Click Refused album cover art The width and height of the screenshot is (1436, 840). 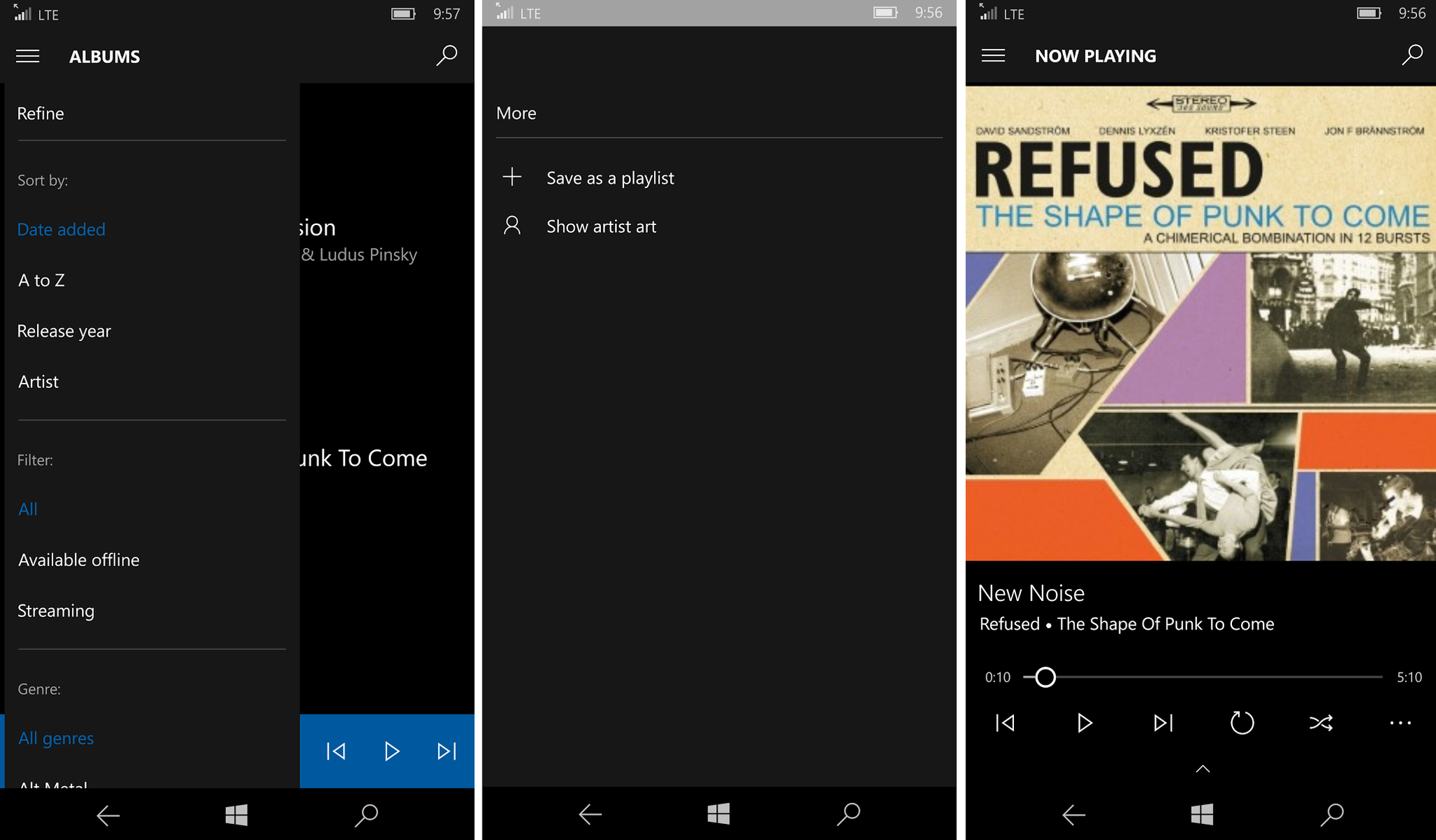pyautogui.click(x=1200, y=323)
